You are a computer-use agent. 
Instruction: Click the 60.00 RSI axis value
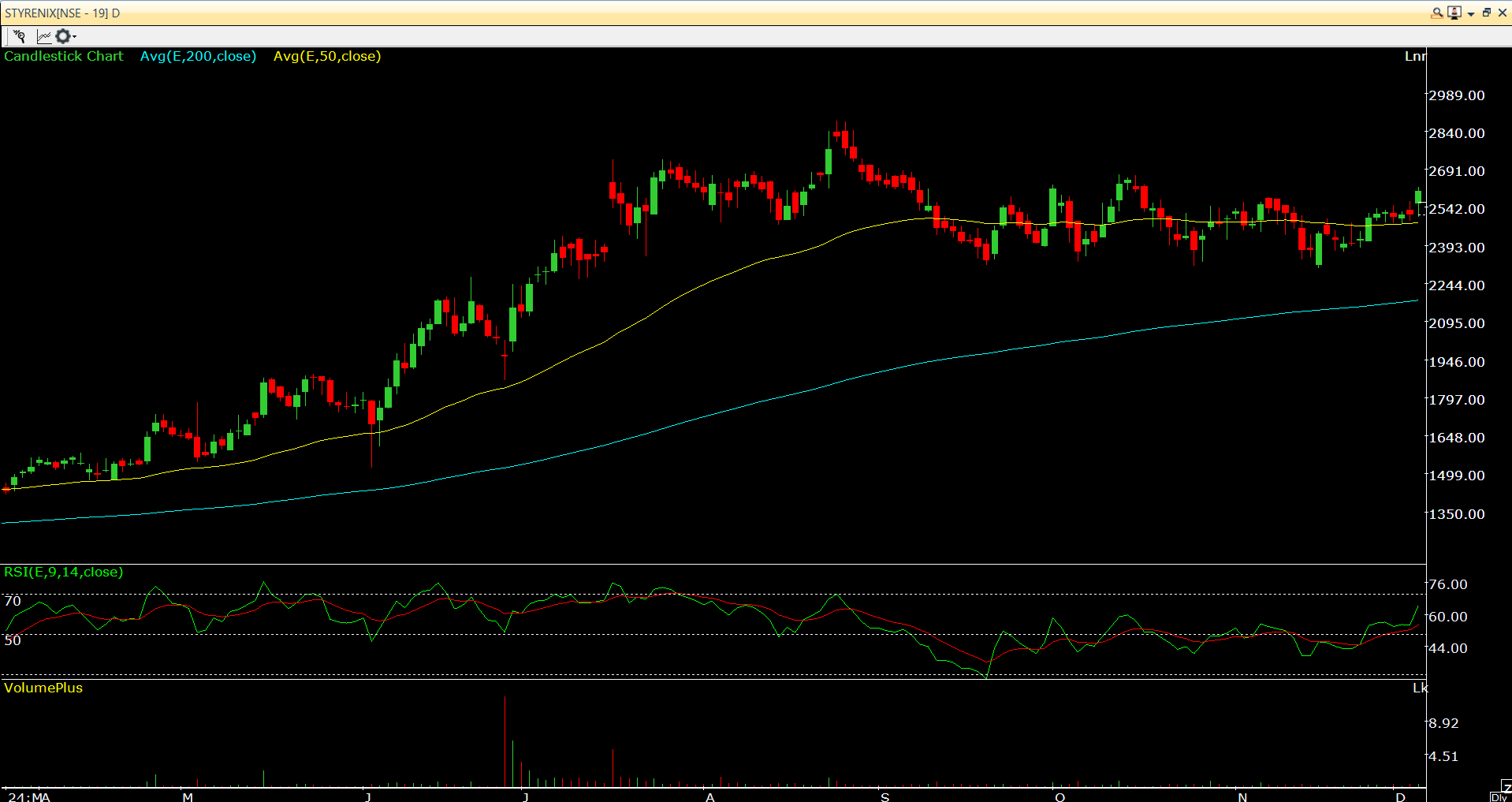pos(1448,617)
